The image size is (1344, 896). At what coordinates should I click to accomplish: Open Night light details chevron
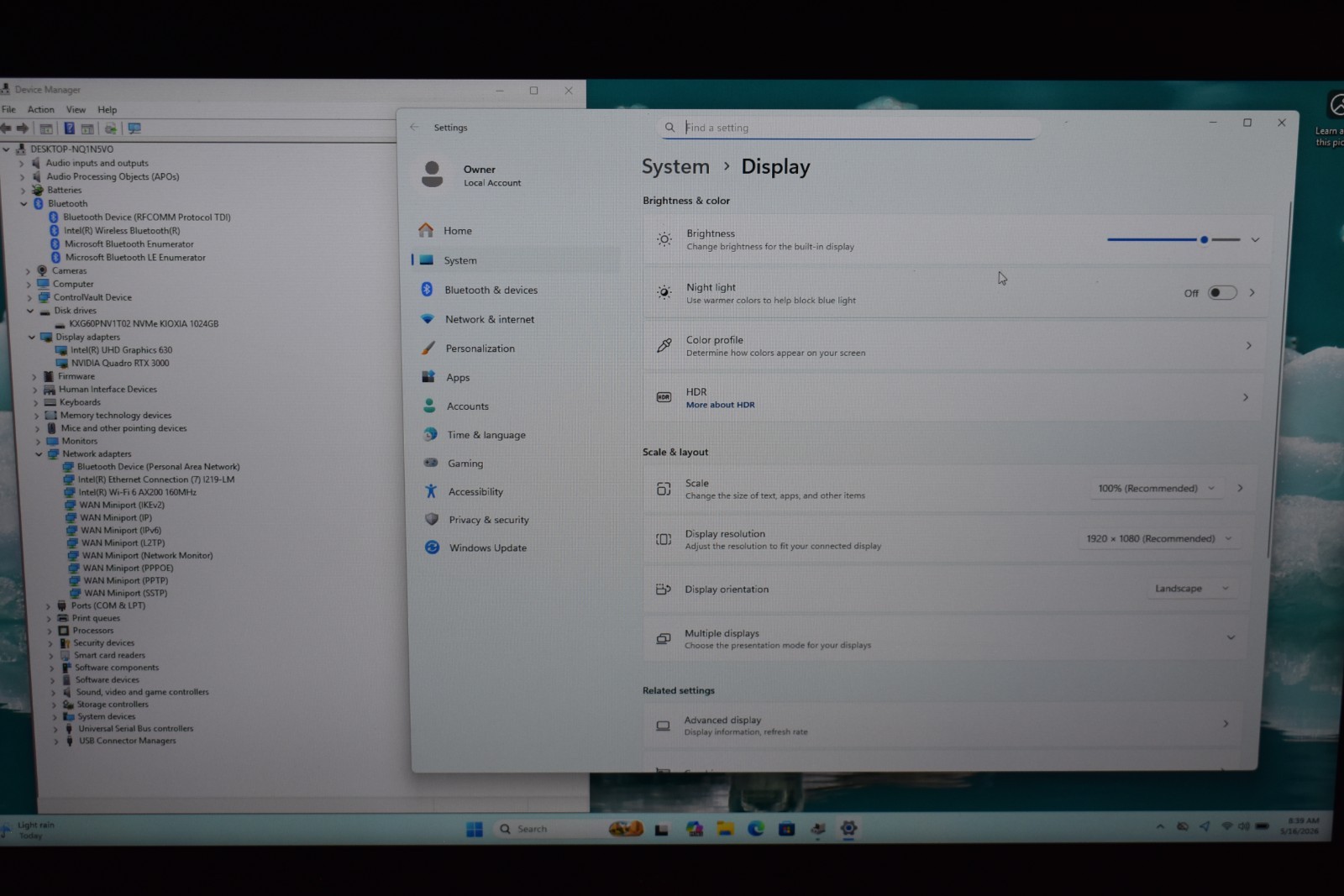[1252, 293]
